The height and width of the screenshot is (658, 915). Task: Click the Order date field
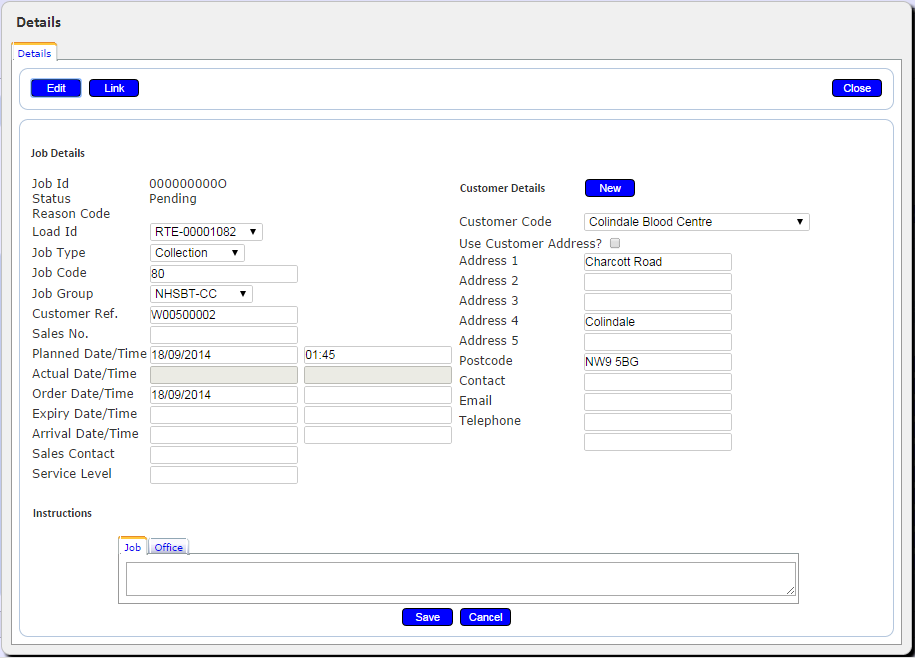[x=224, y=395]
